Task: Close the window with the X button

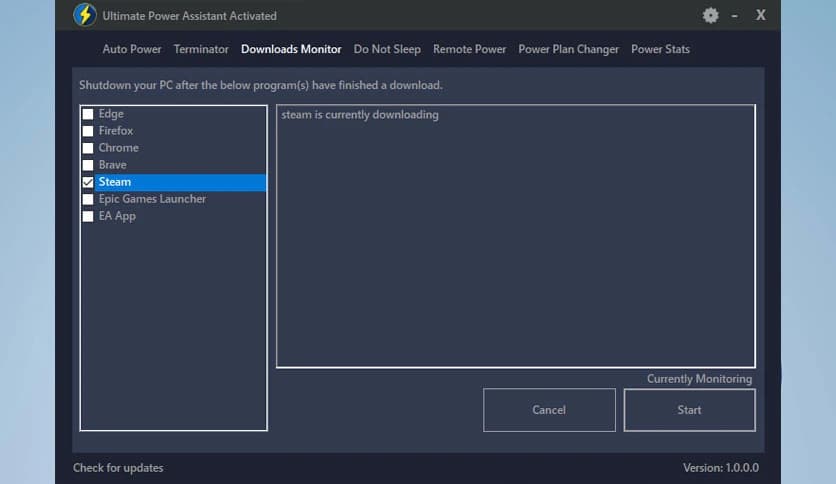Action: pos(761,15)
